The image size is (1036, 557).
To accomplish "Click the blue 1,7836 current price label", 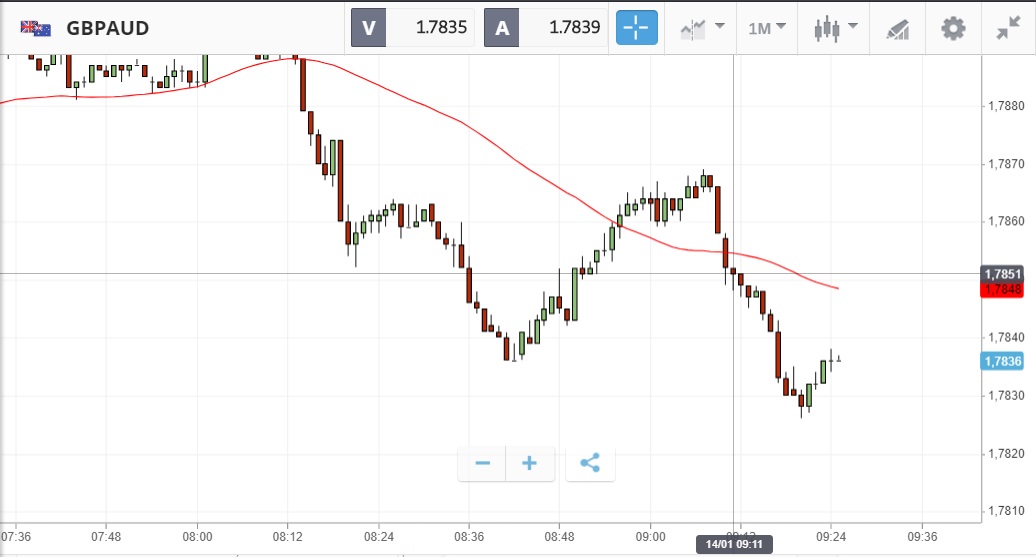I will point(1002,361).
